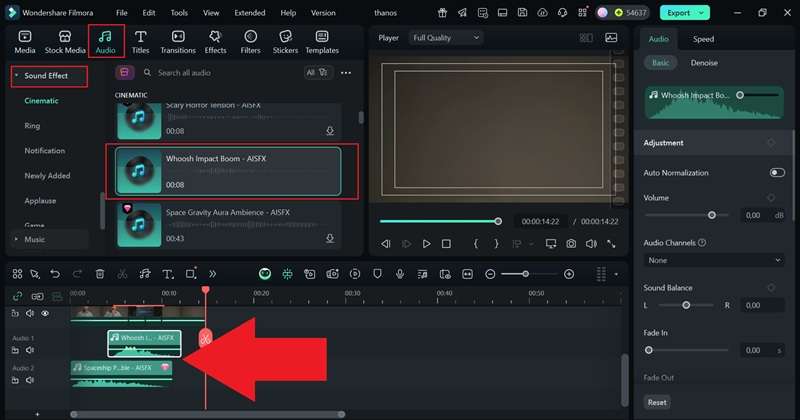800x420 pixels.
Task: Open the All filter dropdown
Action: 317,73
